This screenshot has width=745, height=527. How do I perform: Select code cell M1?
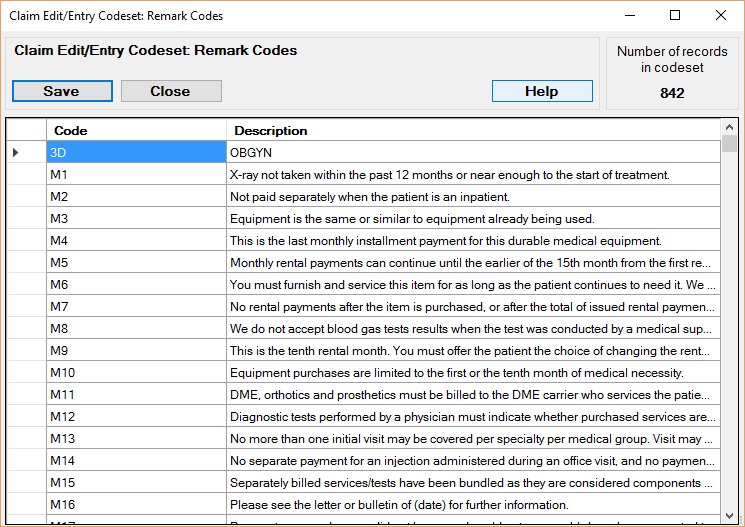(x=136, y=175)
